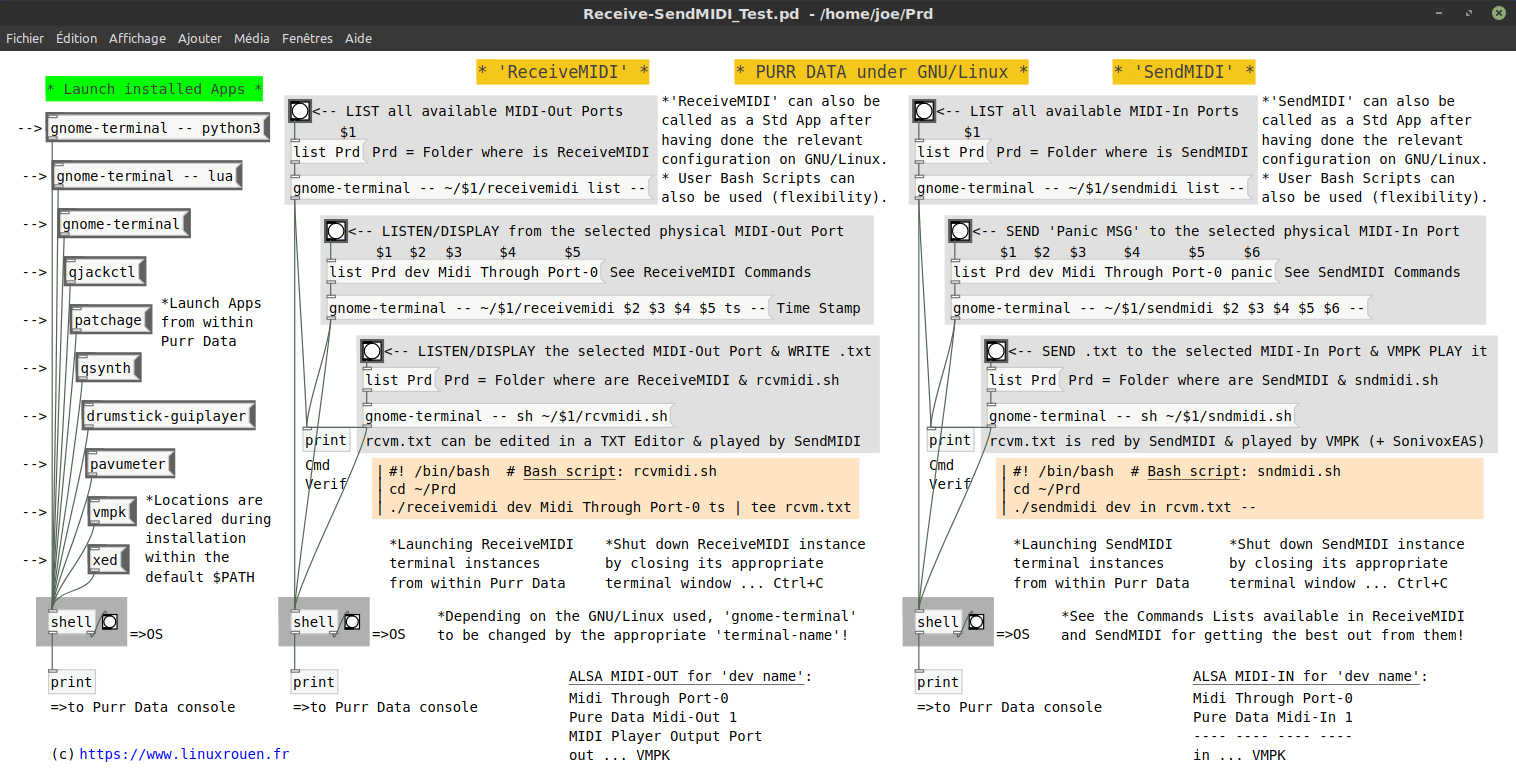Click bang beside the SendMIDI shell object
Screen dimensions: 1516x781
pos(976,622)
